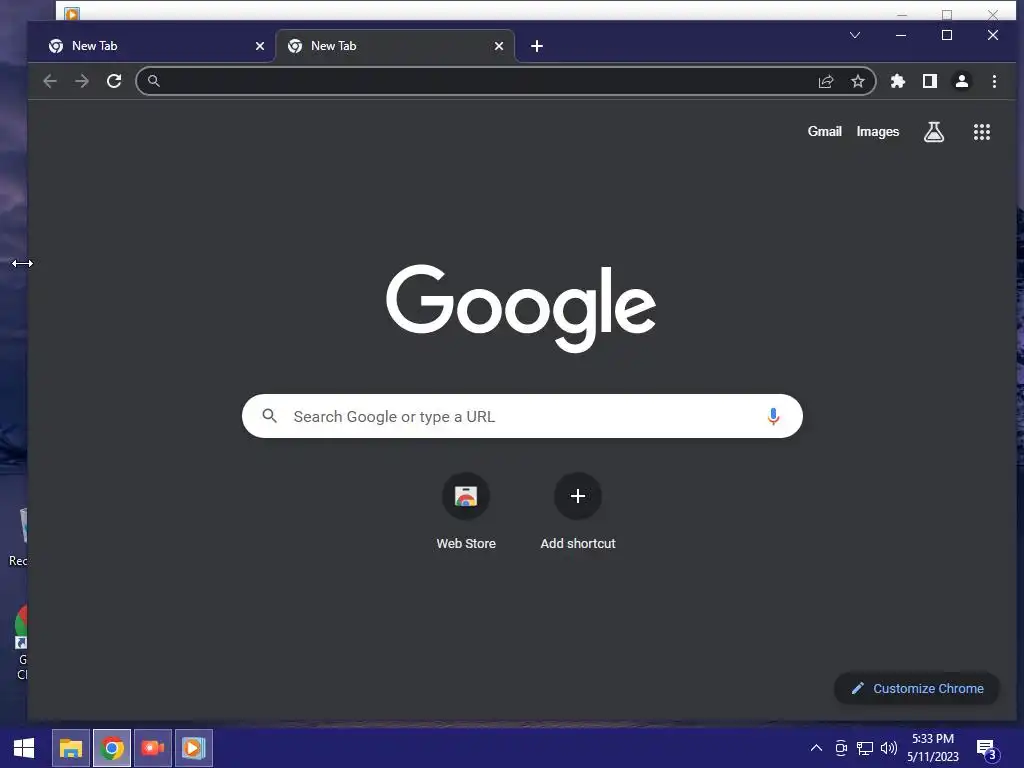Open the Images link
Image resolution: width=1024 pixels, height=768 pixels.
click(878, 131)
